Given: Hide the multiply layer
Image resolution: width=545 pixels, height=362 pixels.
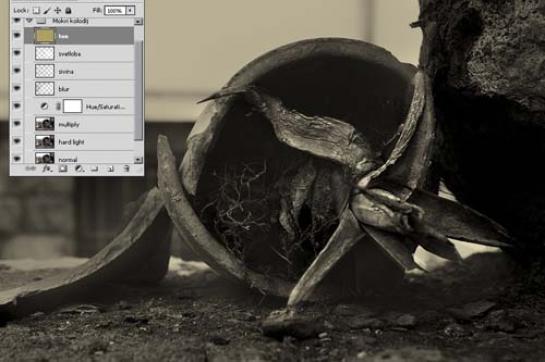Looking at the screenshot, I should [17, 124].
